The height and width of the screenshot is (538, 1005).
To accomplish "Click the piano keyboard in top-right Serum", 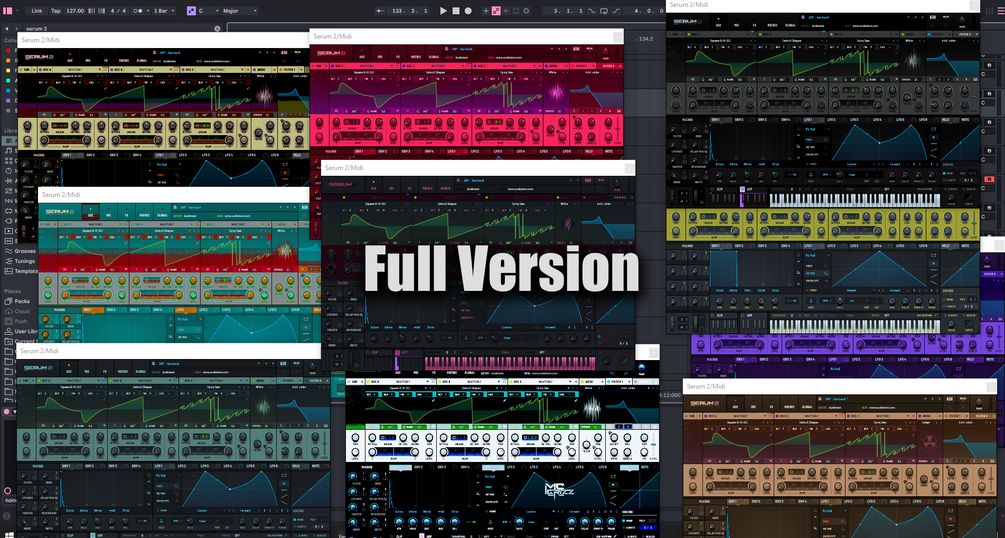I will (x=854, y=201).
